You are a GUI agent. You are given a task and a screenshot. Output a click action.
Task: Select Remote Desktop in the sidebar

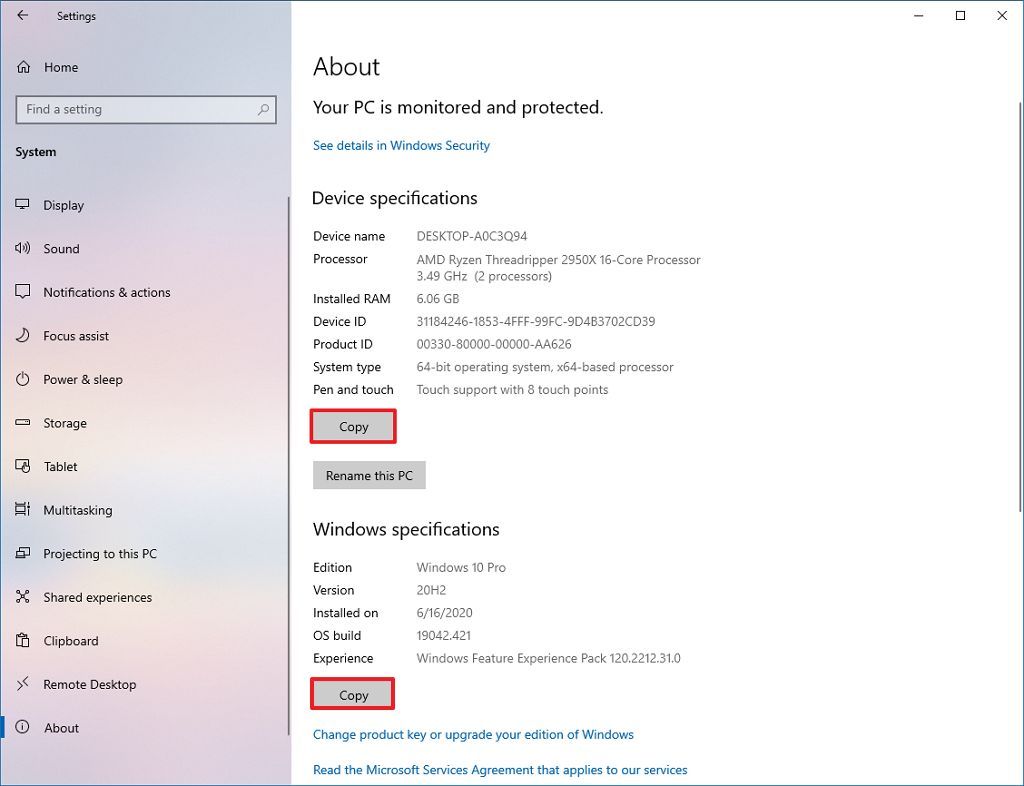pyautogui.click(x=89, y=684)
